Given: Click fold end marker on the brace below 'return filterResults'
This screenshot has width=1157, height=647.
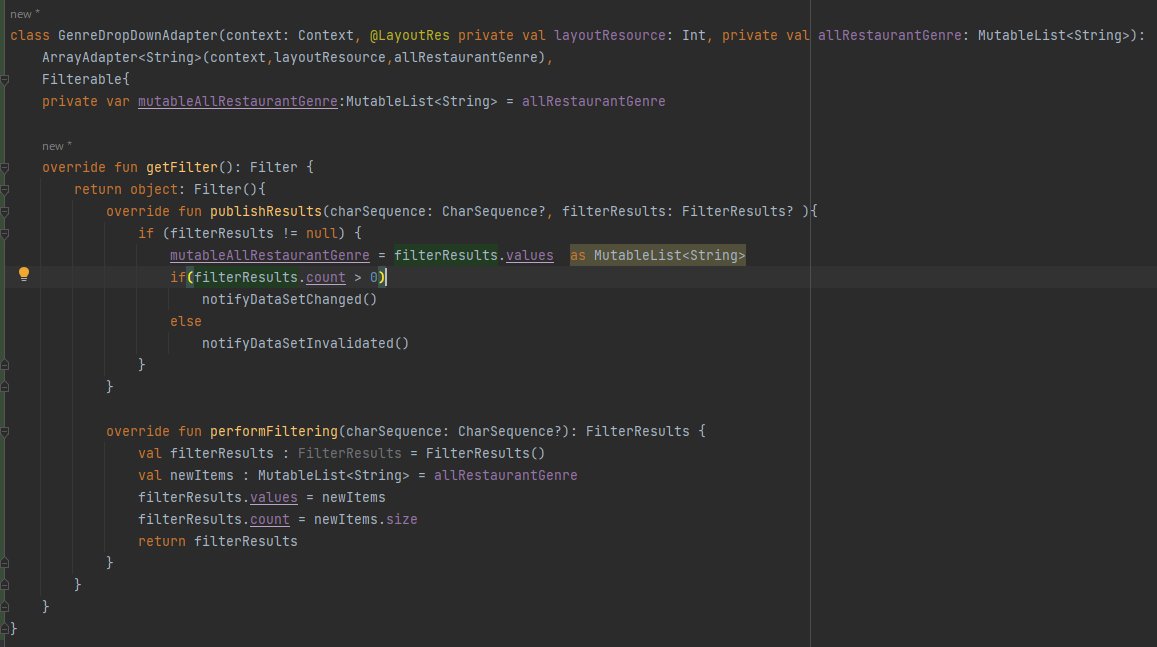Looking at the screenshot, I should coord(4,563).
